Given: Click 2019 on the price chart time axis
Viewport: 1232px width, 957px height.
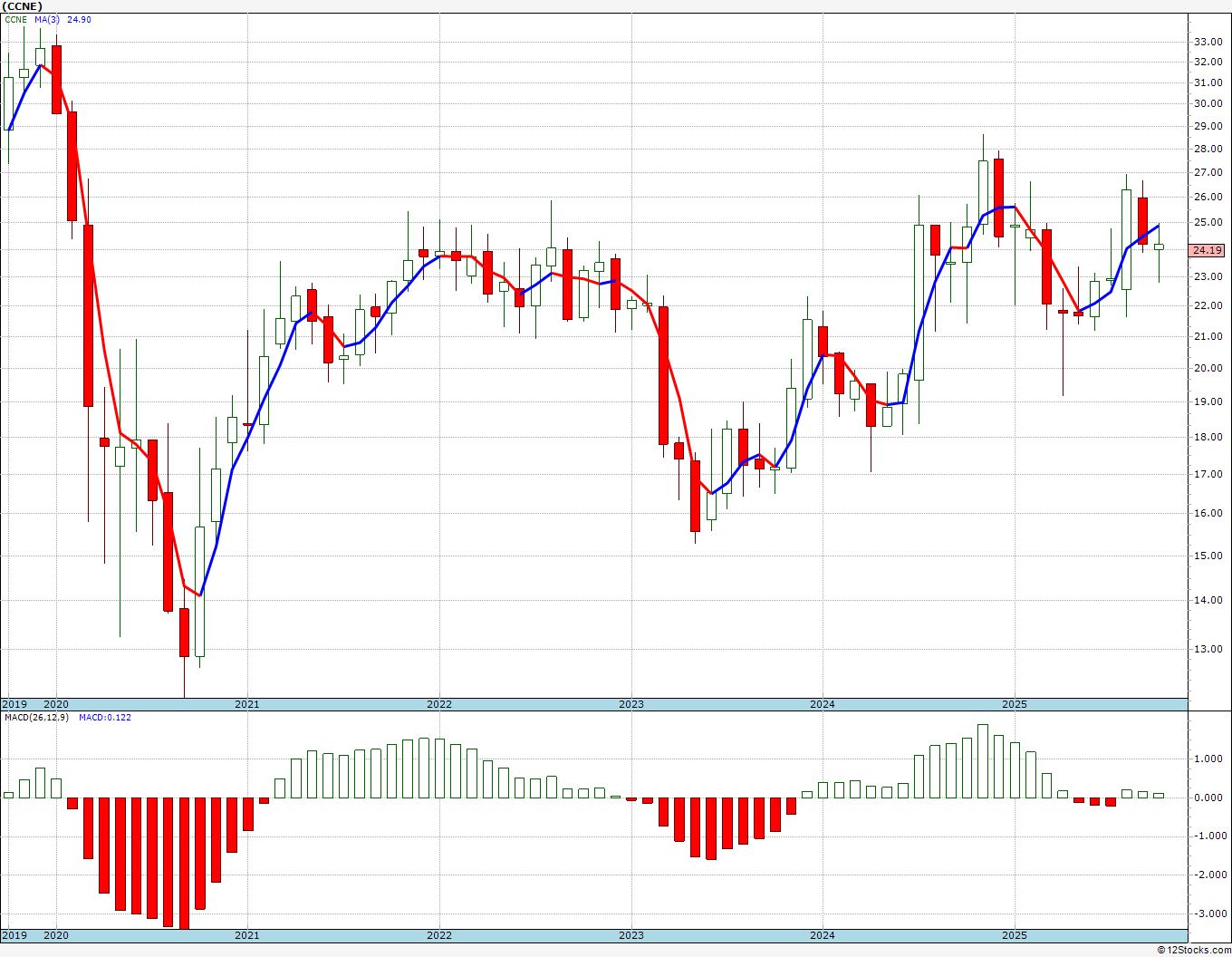Looking at the screenshot, I should [14, 704].
